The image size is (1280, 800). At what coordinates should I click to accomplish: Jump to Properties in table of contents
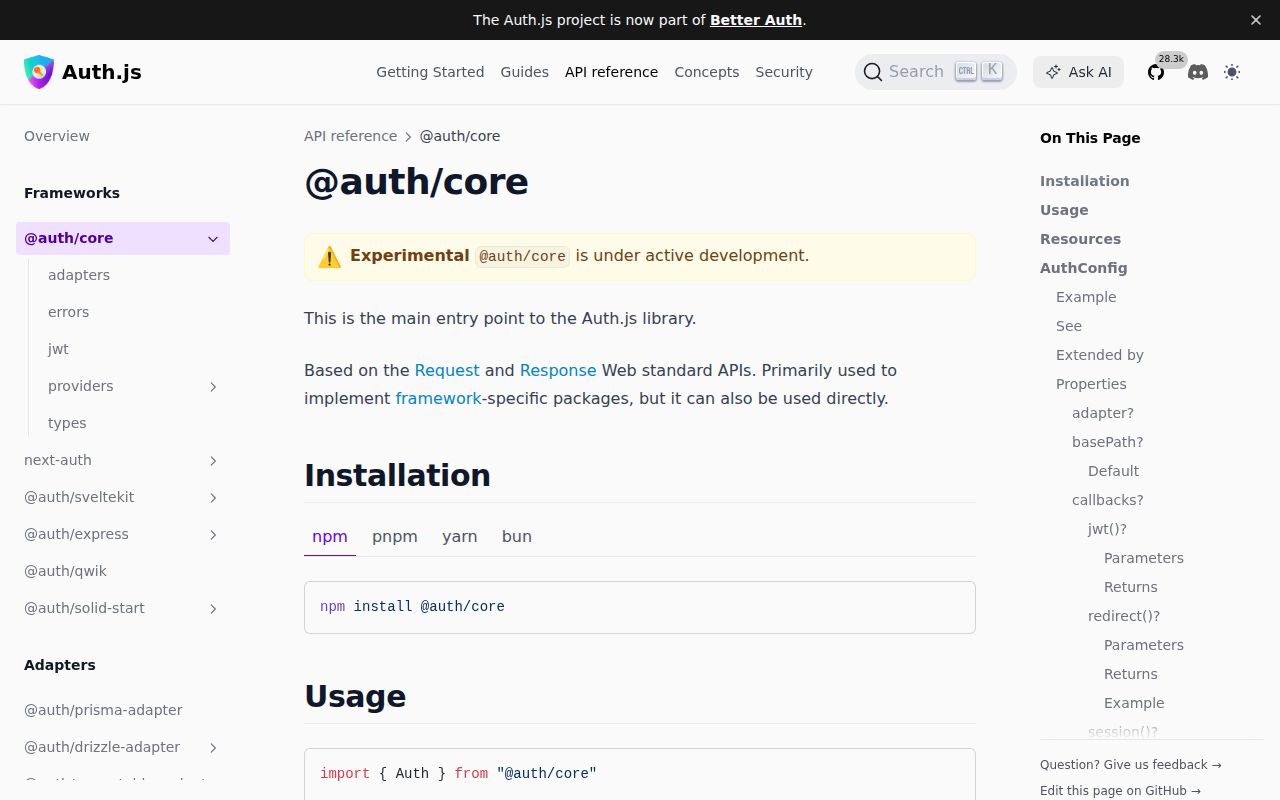click(1091, 384)
